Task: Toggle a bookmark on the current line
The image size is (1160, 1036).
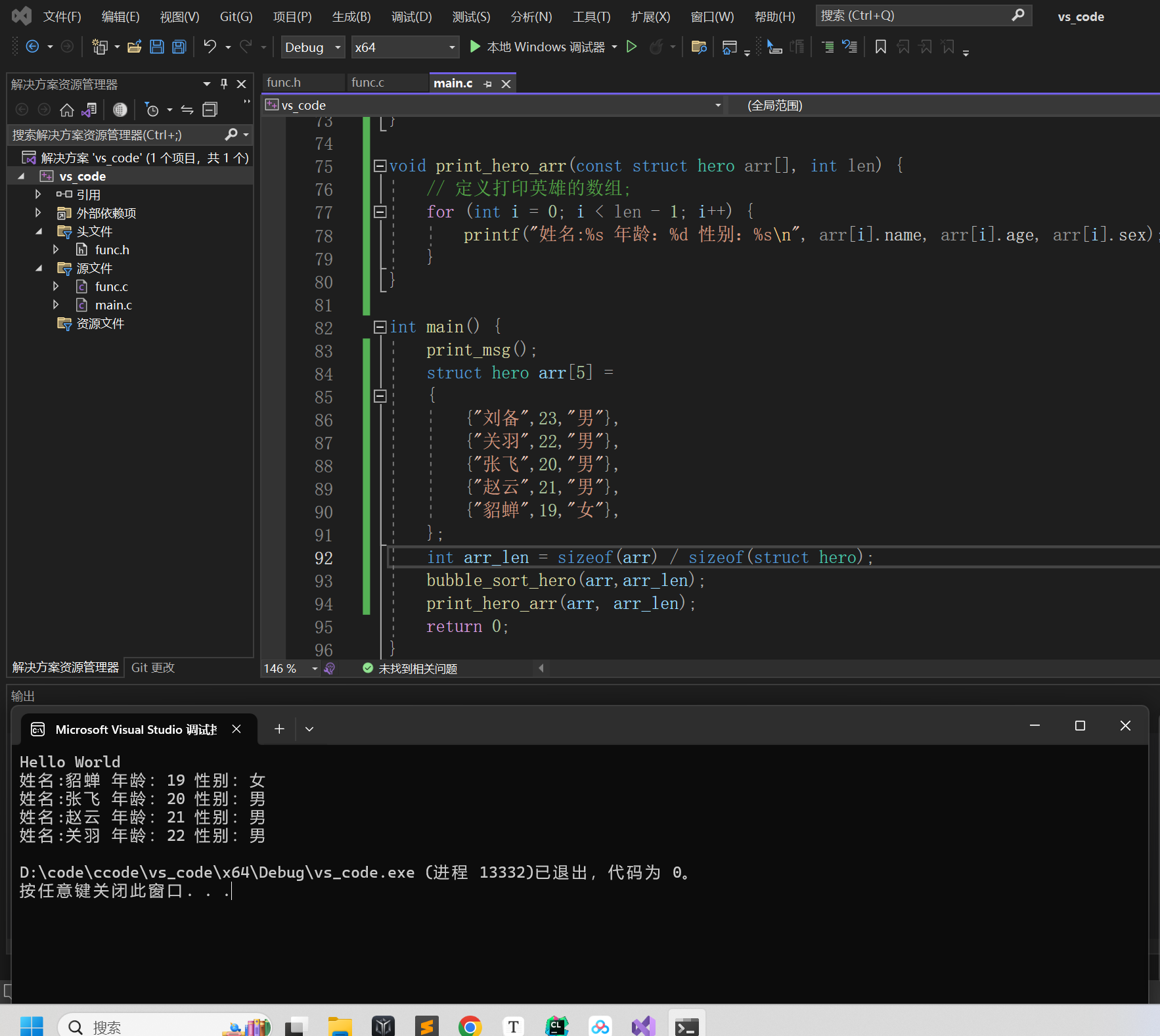Action: (x=881, y=47)
